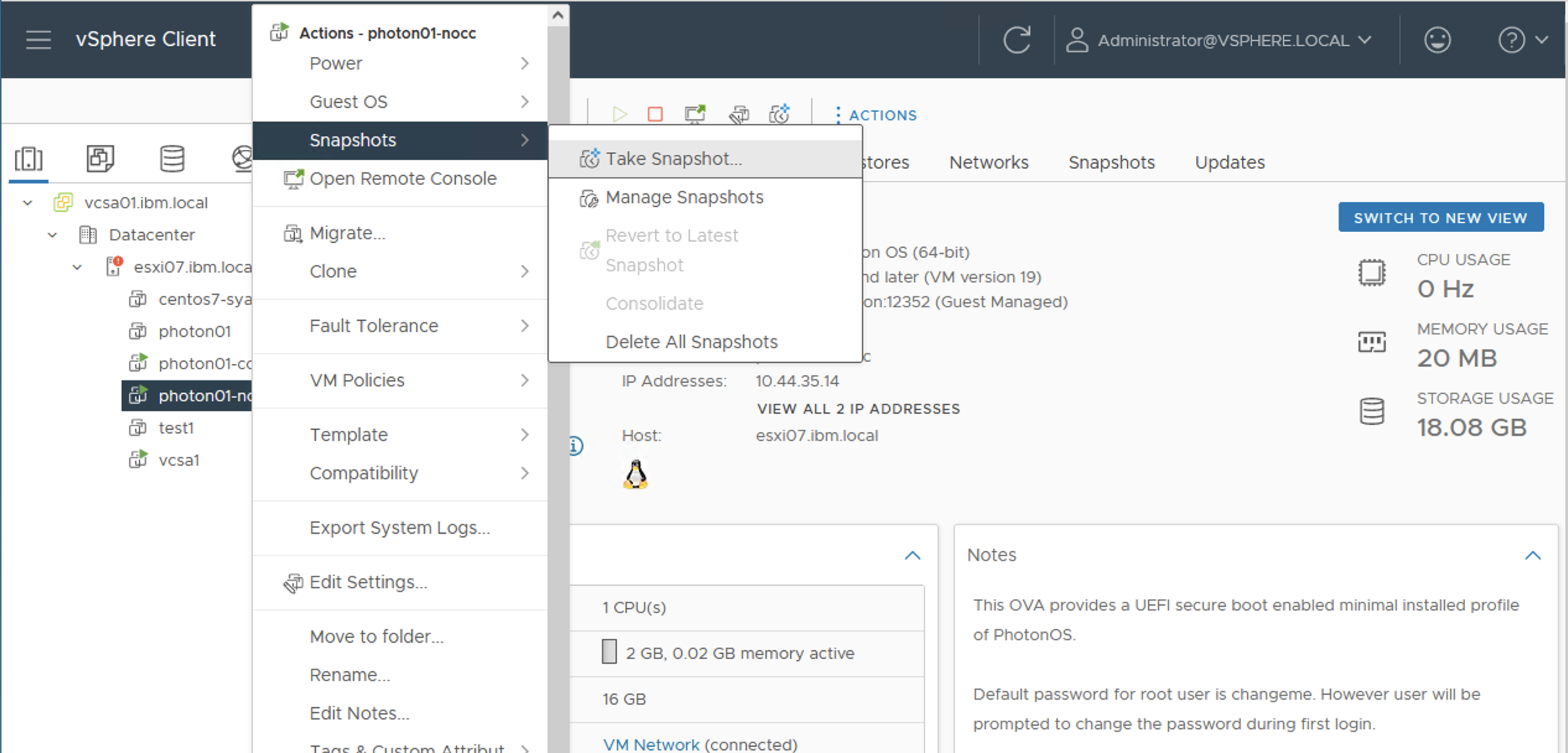Collapse the Datacenter tree node
This screenshot has height=753, width=1568.
53,235
